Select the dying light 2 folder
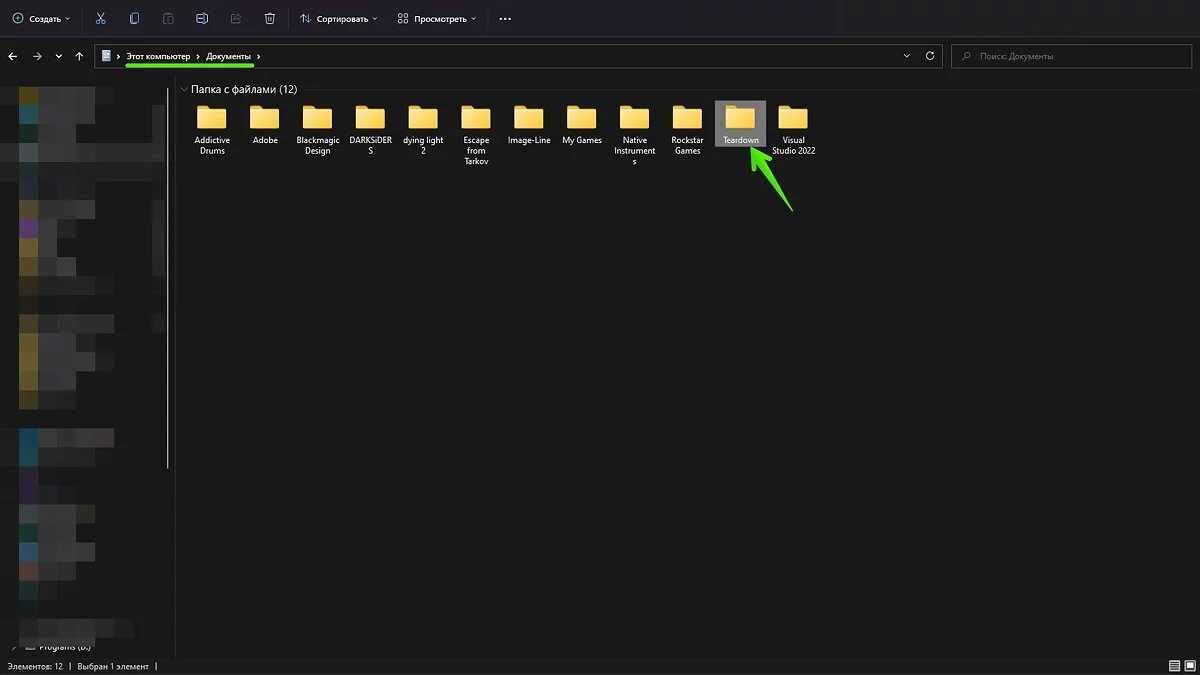 pyautogui.click(x=423, y=129)
